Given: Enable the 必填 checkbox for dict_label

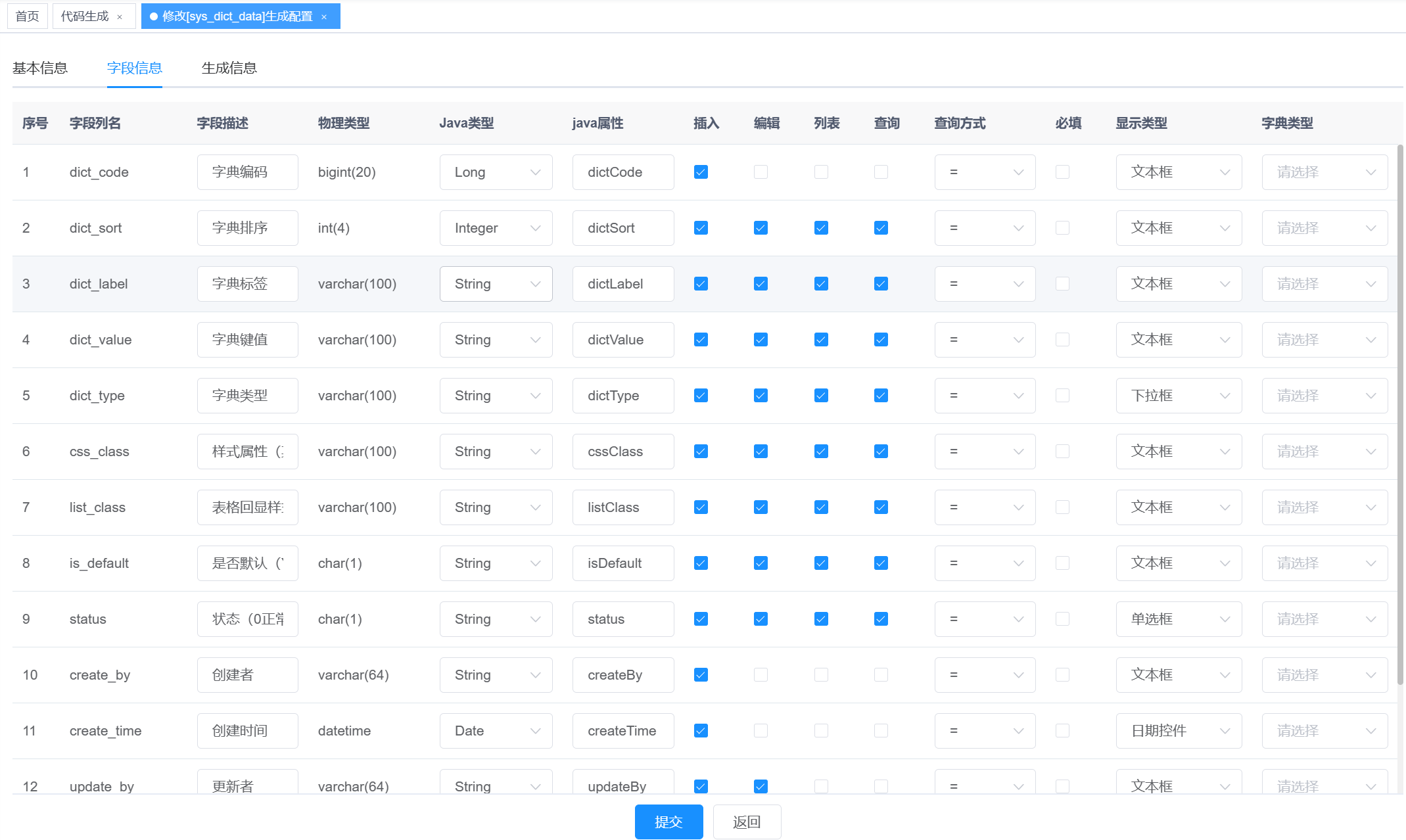Looking at the screenshot, I should click(x=1062, y=284).
